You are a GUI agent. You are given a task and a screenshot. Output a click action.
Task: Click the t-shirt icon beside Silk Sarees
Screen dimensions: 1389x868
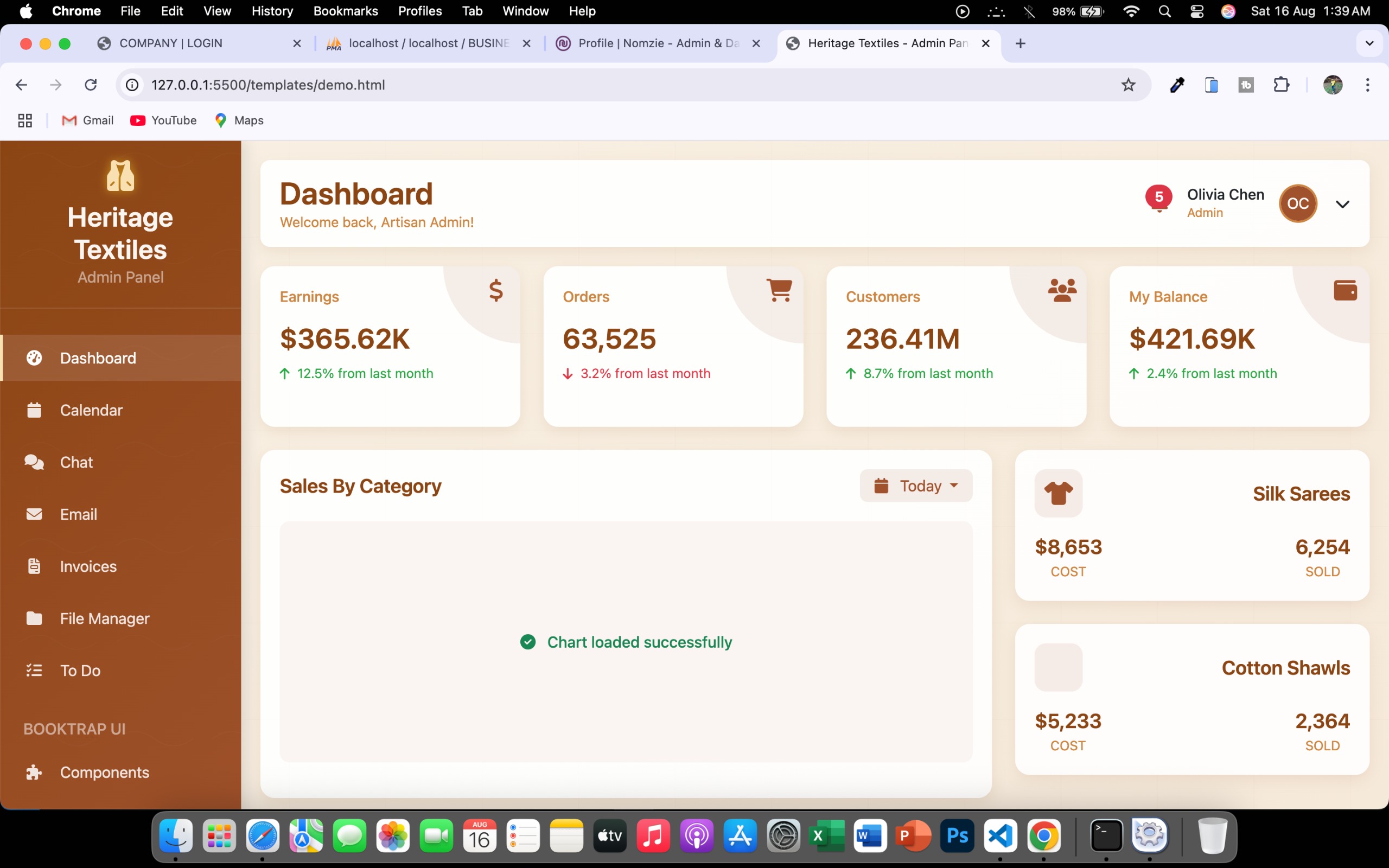click(x=1059, y=493)
